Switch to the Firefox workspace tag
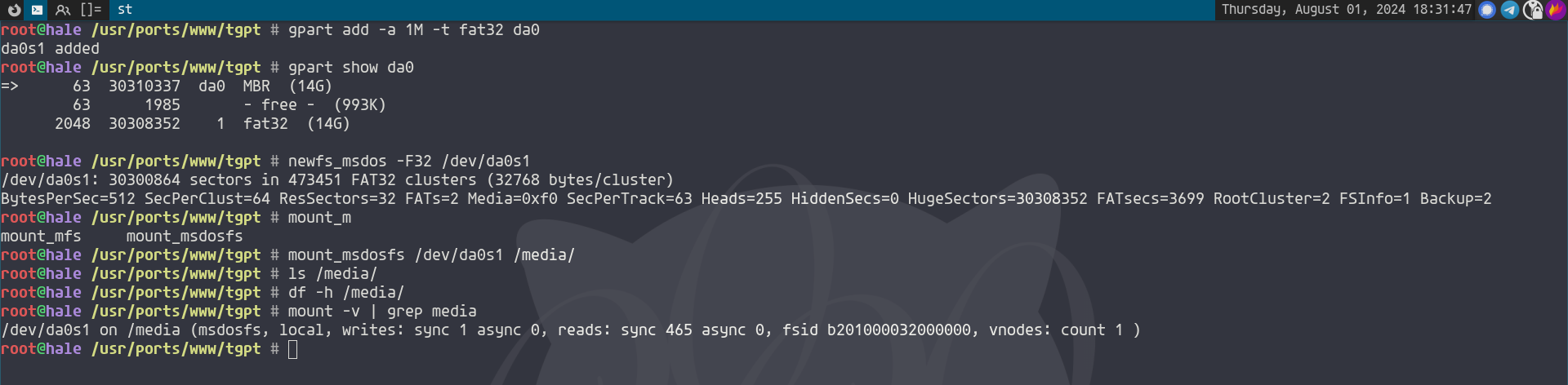This screenshot has height=385, width=1568. pyautogui.click(x=14, y=10)
